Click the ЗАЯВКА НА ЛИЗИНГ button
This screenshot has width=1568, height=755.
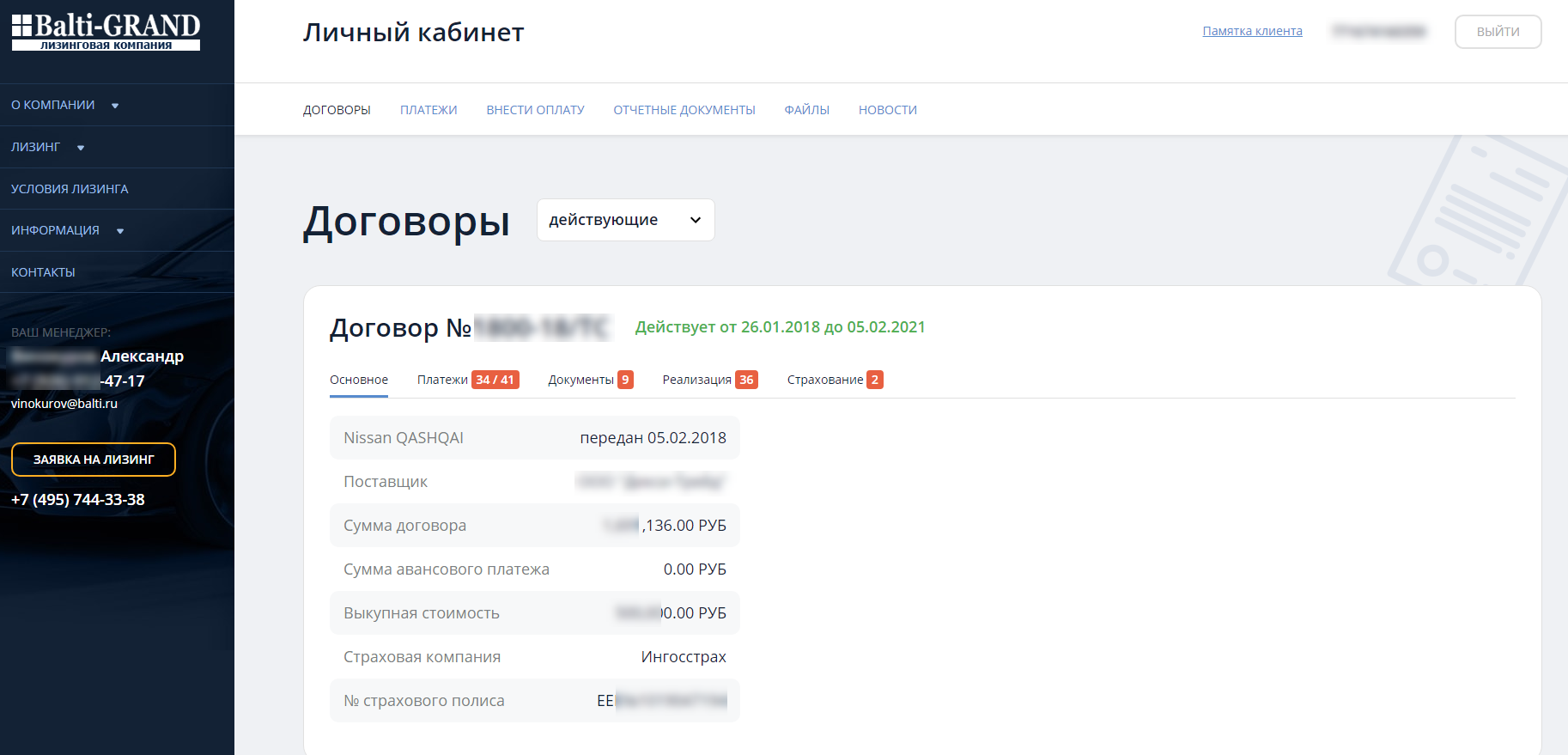pos(94,460)
